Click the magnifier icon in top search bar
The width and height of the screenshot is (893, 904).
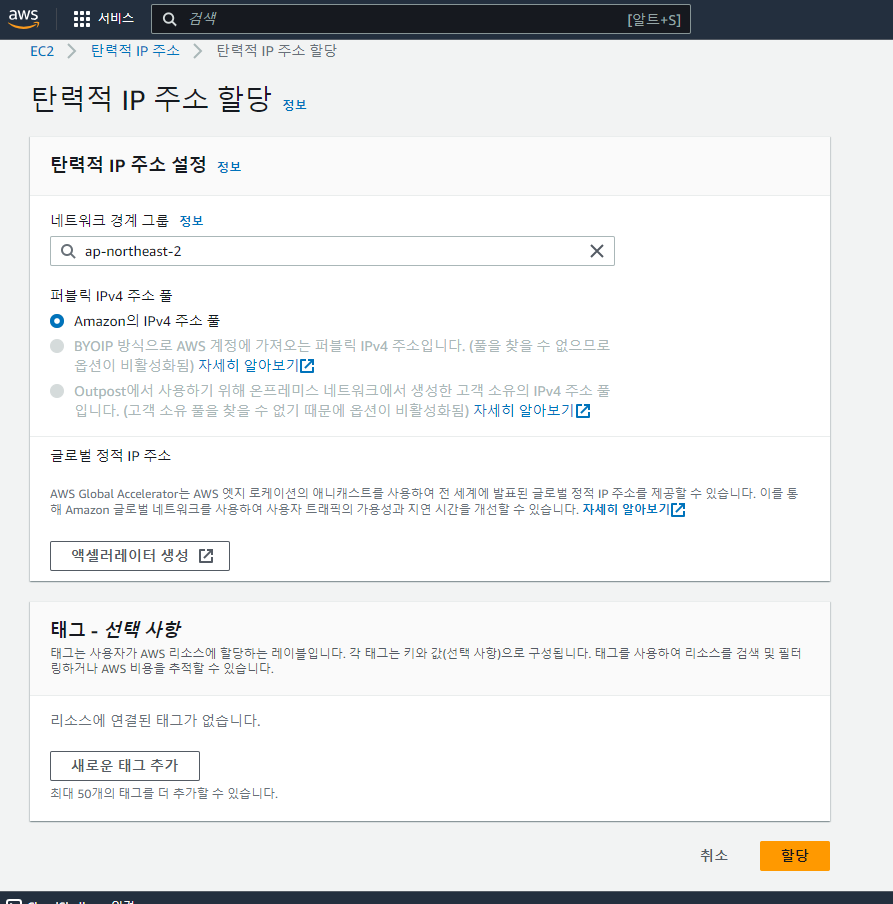[x=169, y=19]
